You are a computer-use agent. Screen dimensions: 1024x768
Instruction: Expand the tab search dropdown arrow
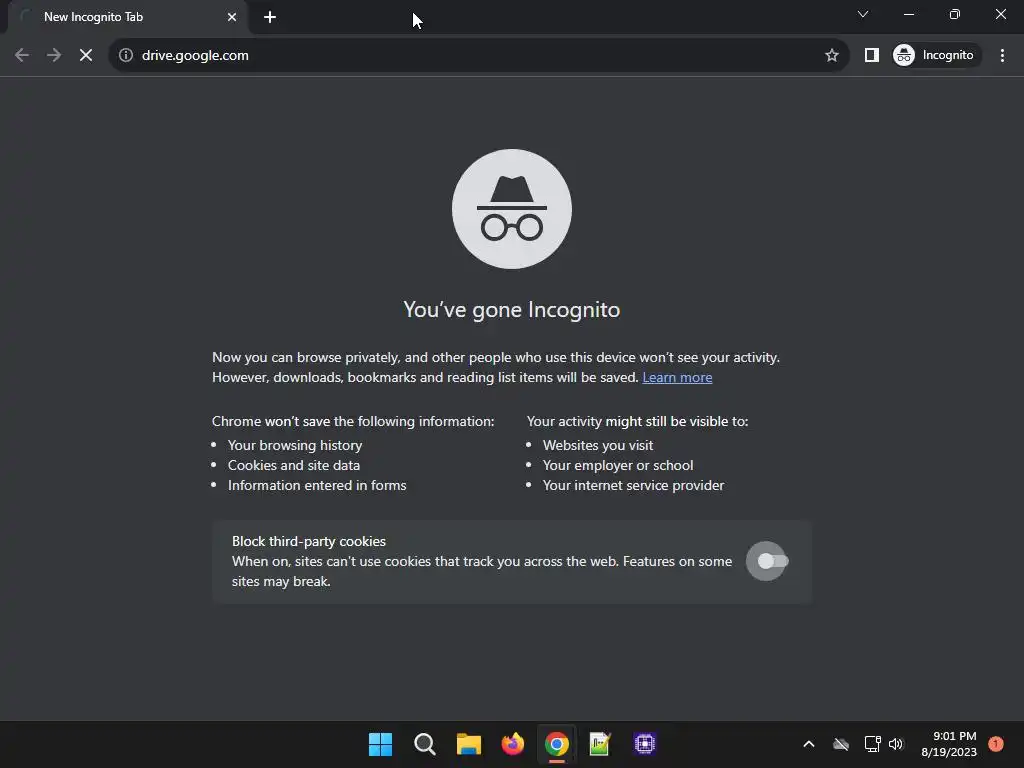pos(863,14)
